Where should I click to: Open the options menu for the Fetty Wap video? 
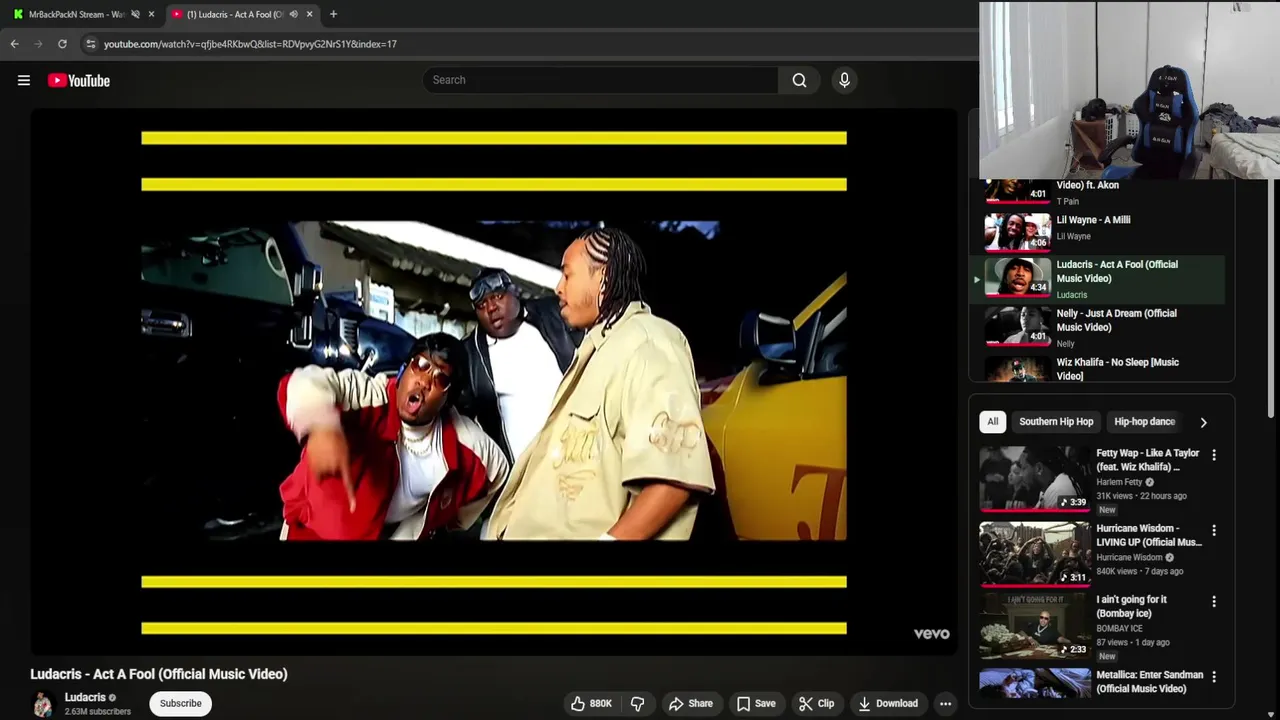(x=1214, y=455)
